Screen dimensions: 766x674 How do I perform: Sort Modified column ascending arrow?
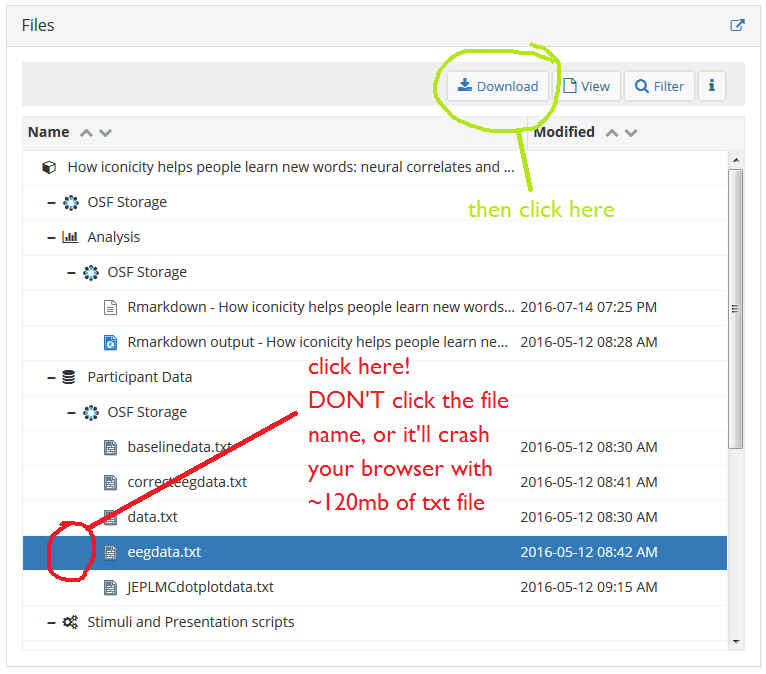pos(611,133)
